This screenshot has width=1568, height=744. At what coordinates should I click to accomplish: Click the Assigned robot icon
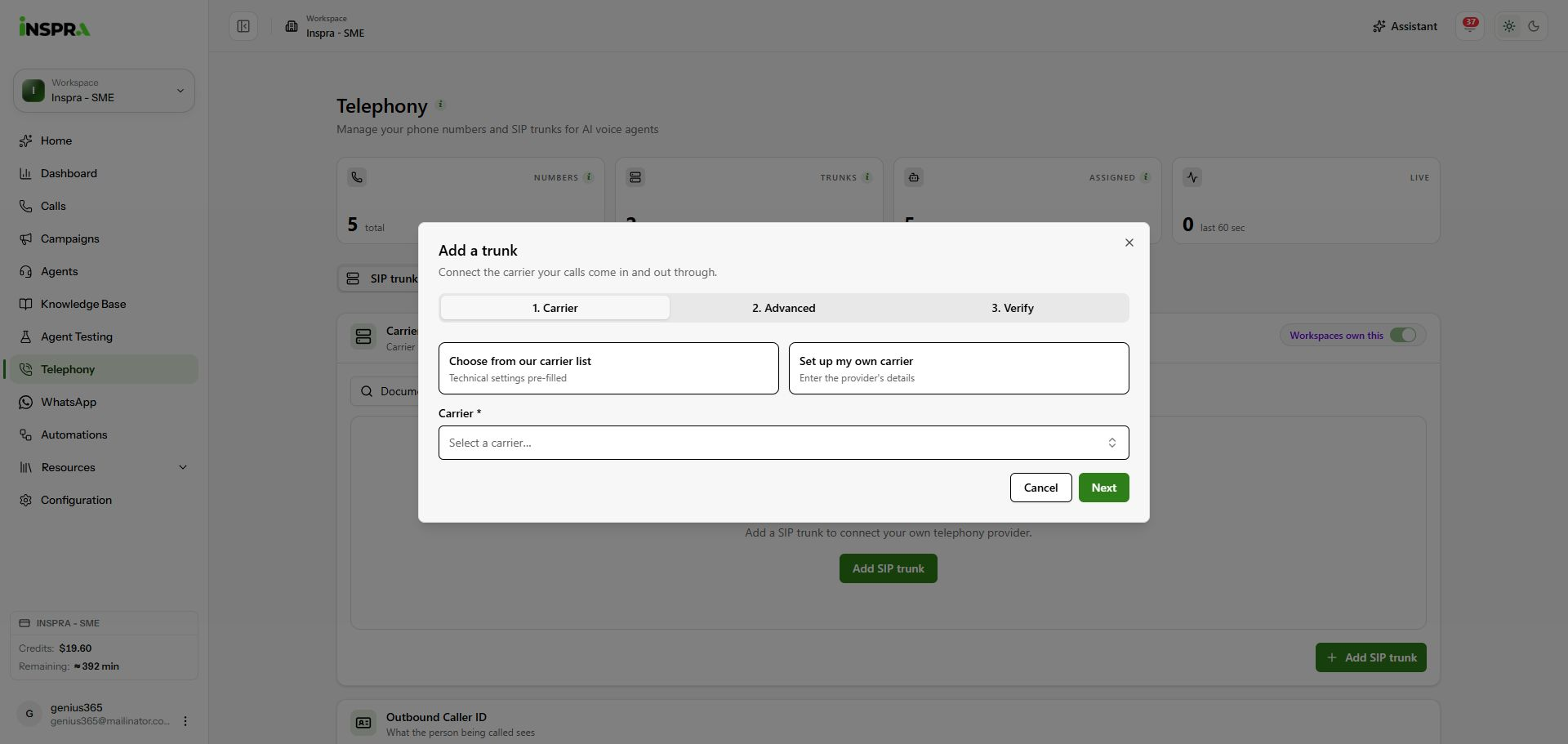[x=914, y=177]
